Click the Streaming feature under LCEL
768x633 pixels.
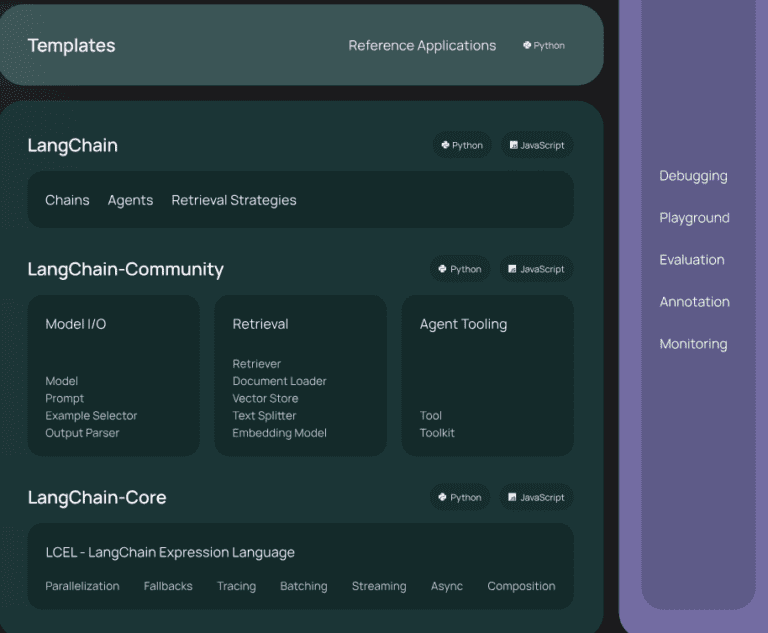tap(379, 586)
